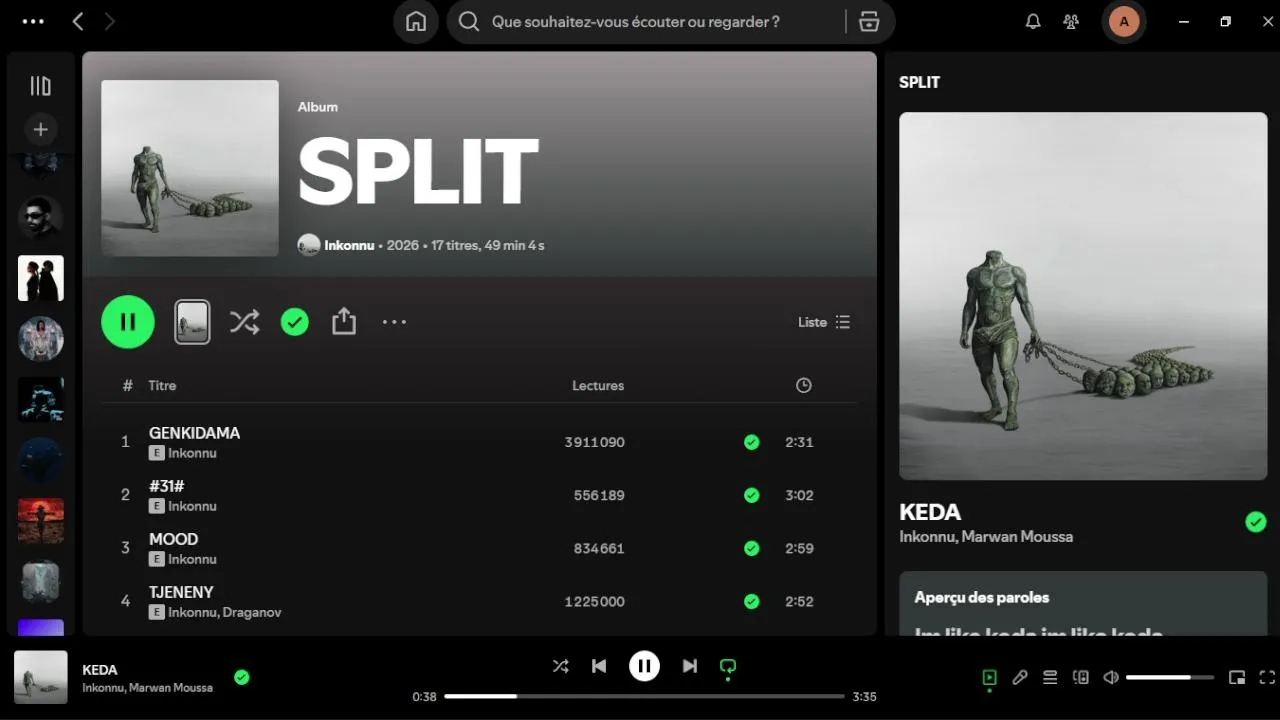Open friend activity icon
This screenshot has height=720, width=1280.
1071,22
